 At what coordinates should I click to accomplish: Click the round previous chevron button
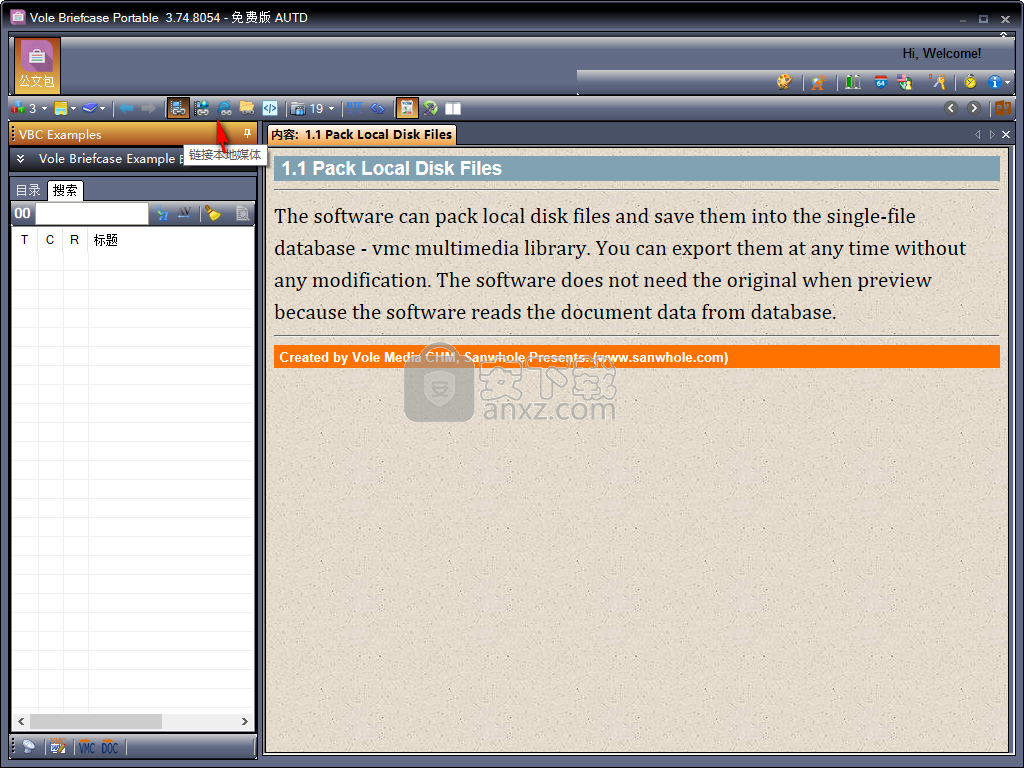[x=951, y=108]
